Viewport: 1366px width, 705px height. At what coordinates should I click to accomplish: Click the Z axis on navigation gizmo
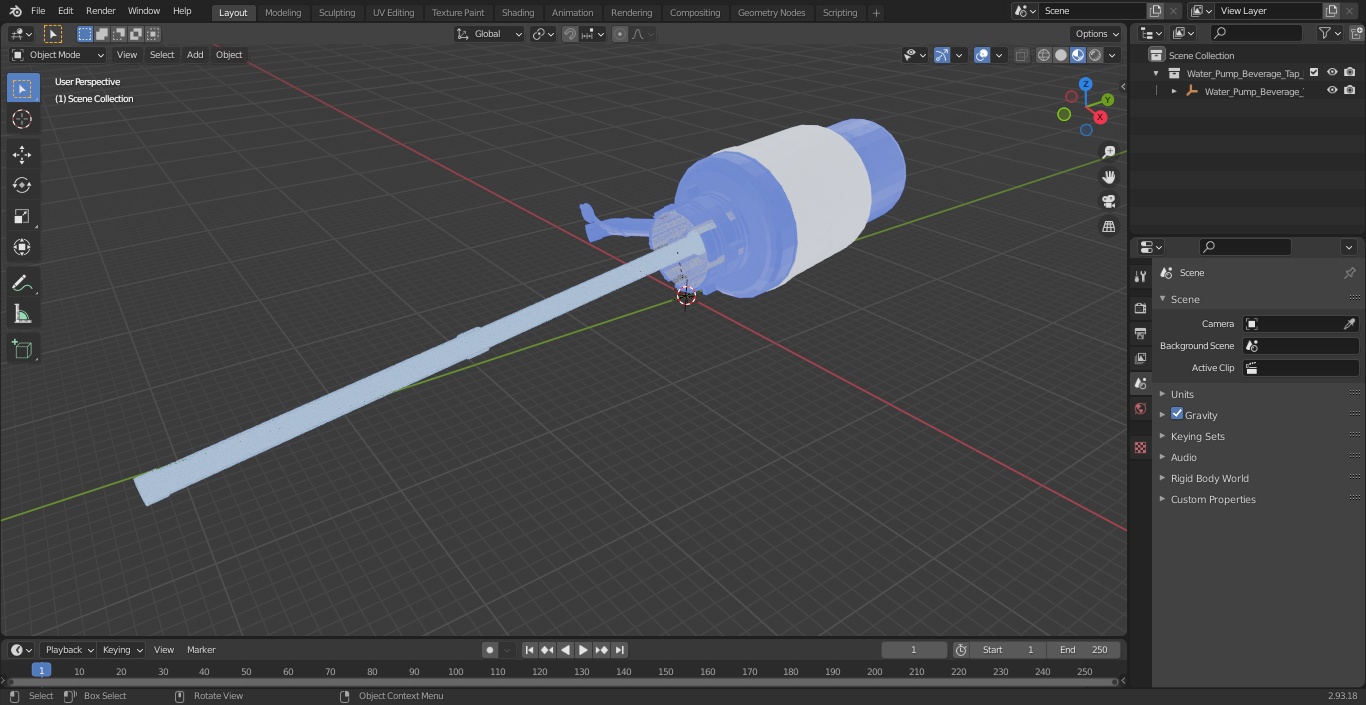[1085, 85]
